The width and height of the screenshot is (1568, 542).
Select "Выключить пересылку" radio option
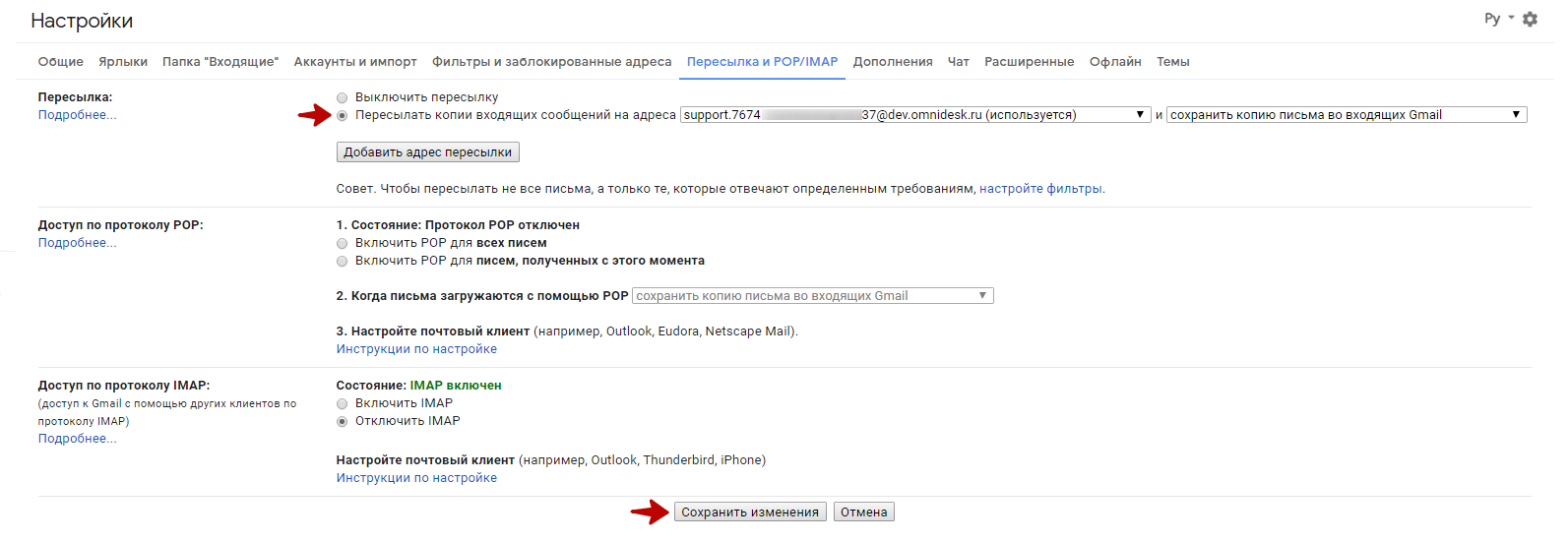(x=343, y=97)
